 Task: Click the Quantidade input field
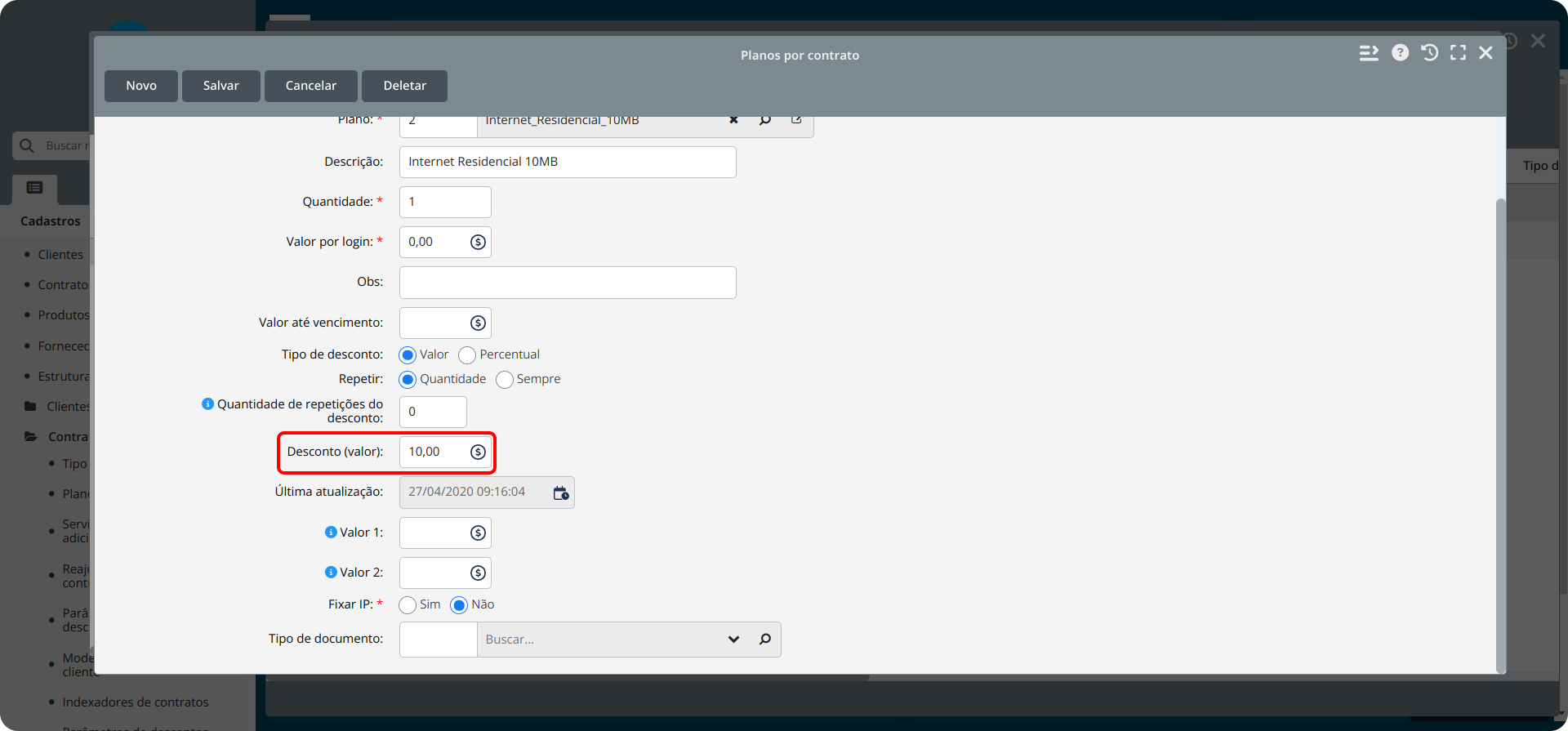445,202
